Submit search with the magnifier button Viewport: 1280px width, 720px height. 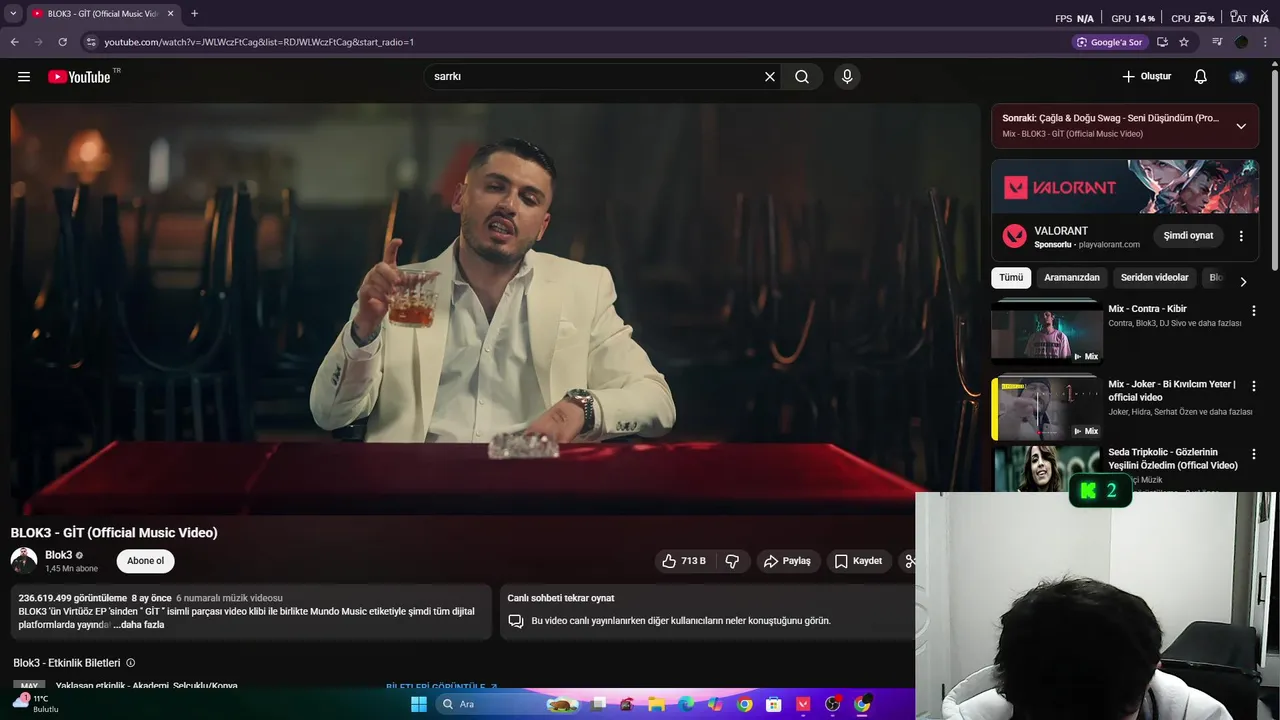[802, 76]
